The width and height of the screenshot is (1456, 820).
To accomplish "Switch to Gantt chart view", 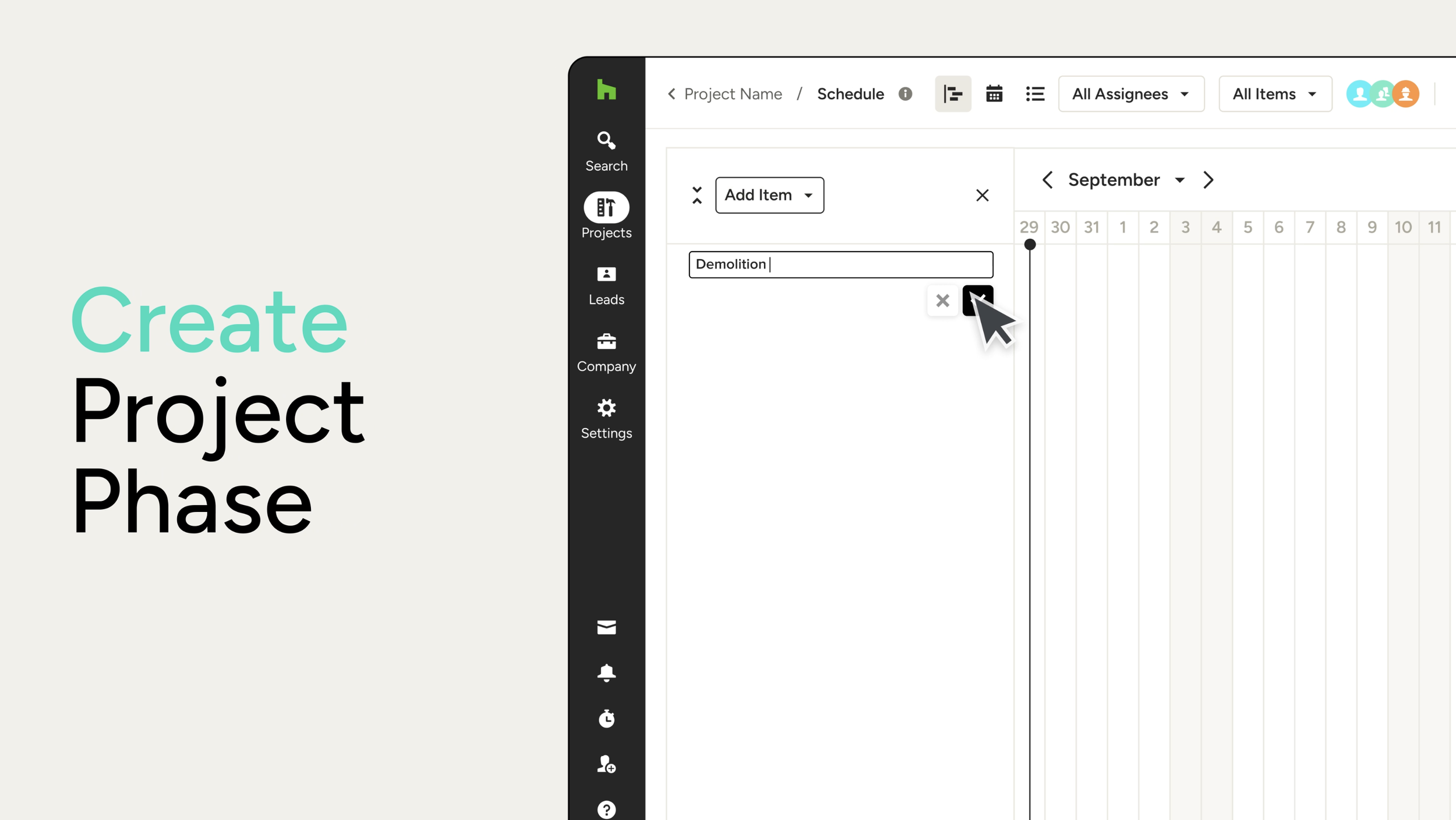I will pyautogui.click(x=953, y=94).
